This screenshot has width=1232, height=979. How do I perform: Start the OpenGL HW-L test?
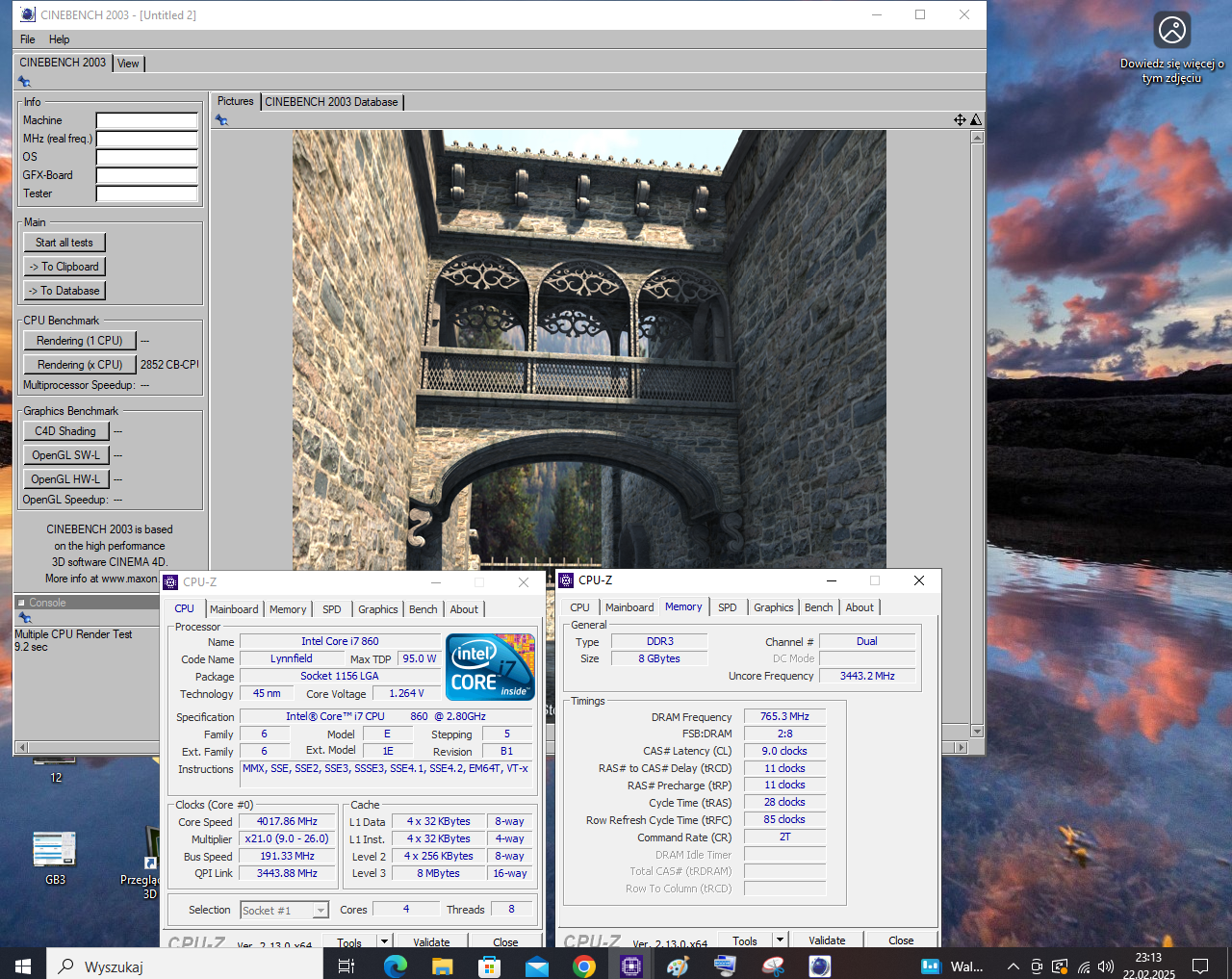[x=65, y=479]
